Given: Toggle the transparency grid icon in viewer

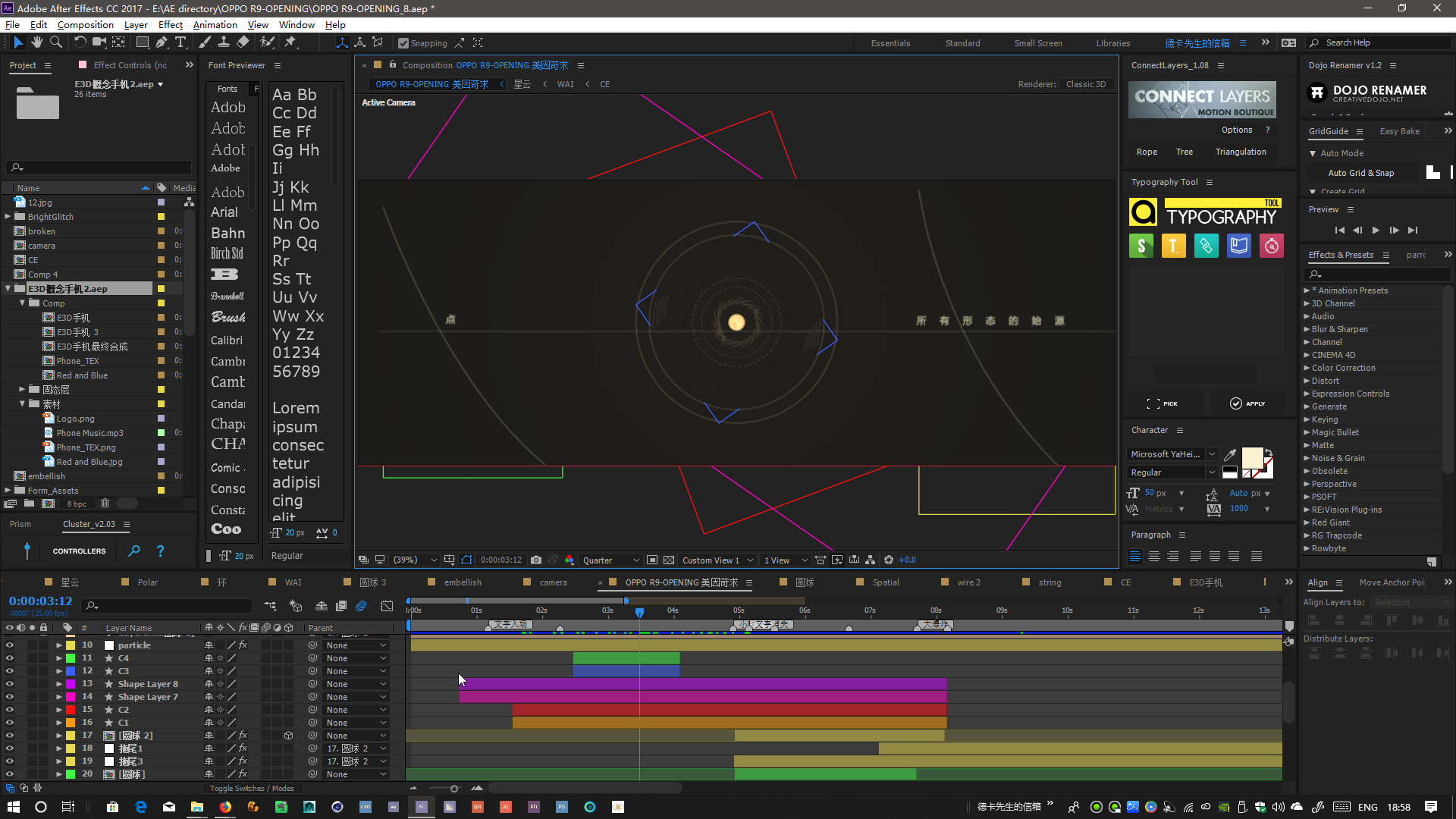Looking at the screenshot, I should 669,560.
